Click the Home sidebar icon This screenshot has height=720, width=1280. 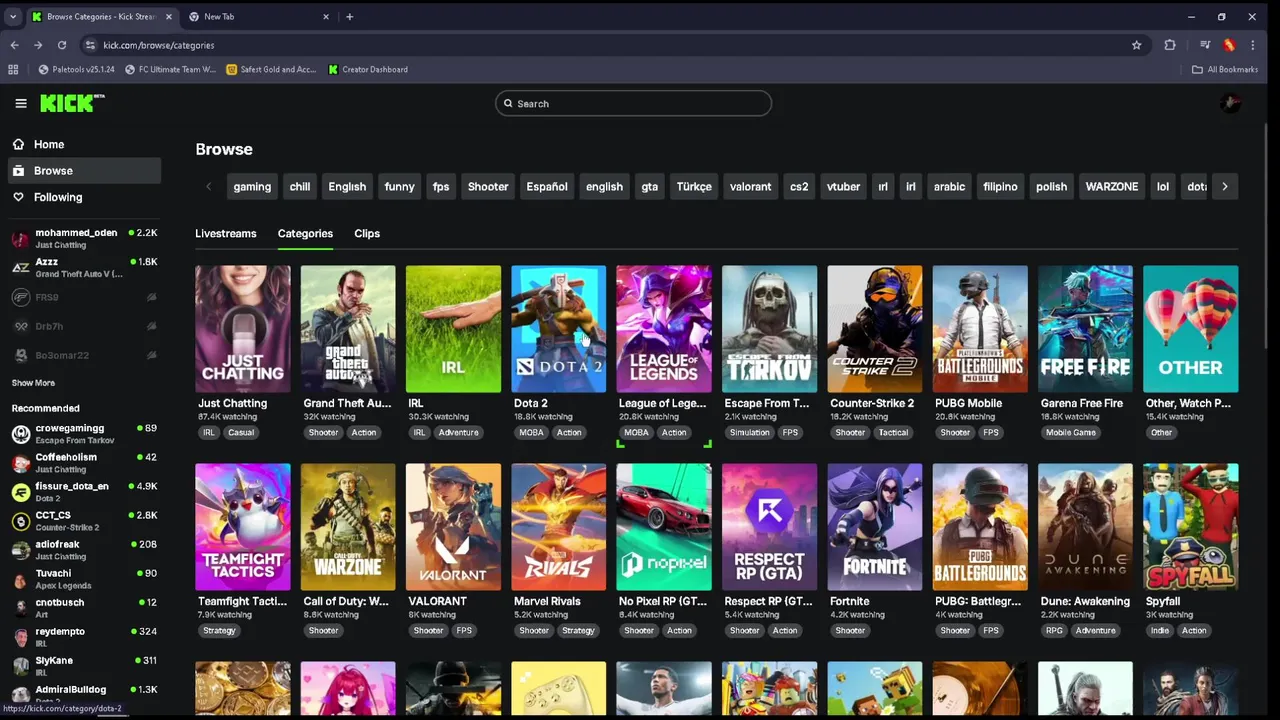tap(18, 144)
